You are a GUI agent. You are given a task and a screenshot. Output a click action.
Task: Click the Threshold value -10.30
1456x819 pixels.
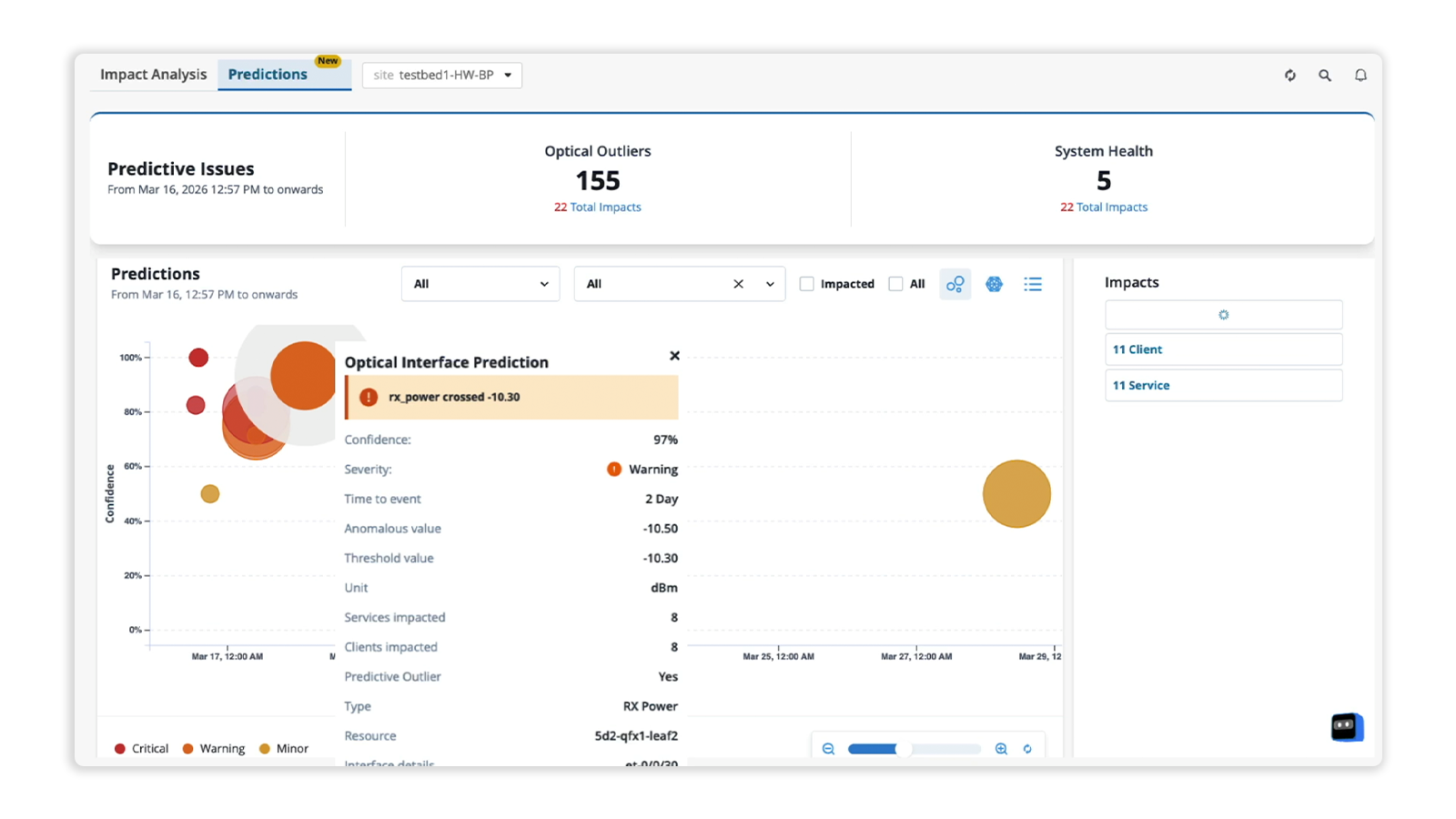661,558
